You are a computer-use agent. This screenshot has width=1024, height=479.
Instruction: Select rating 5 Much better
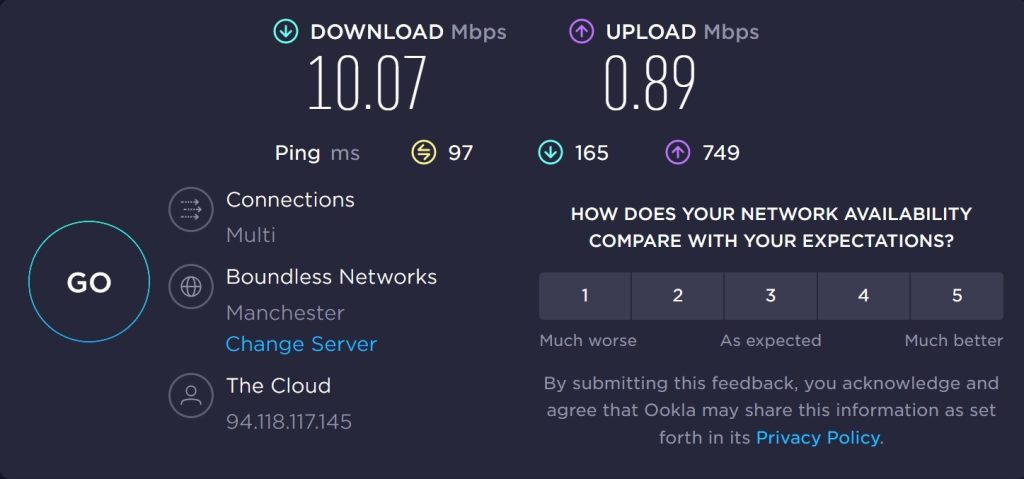tap(957, 296)
